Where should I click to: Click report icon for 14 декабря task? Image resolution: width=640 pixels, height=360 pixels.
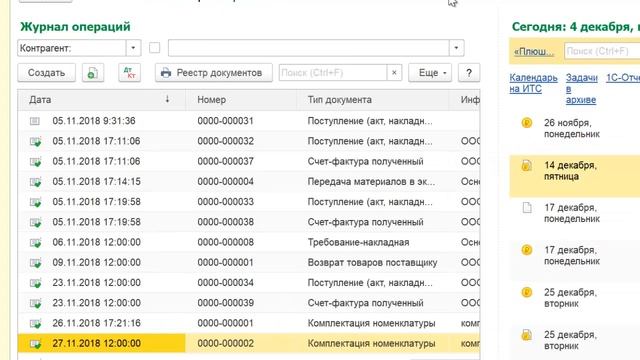527,165
